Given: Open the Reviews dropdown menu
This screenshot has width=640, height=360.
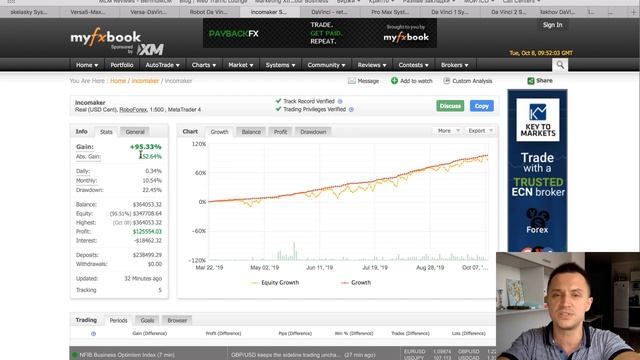Looking at the screenshot, I should pos(372,65).
